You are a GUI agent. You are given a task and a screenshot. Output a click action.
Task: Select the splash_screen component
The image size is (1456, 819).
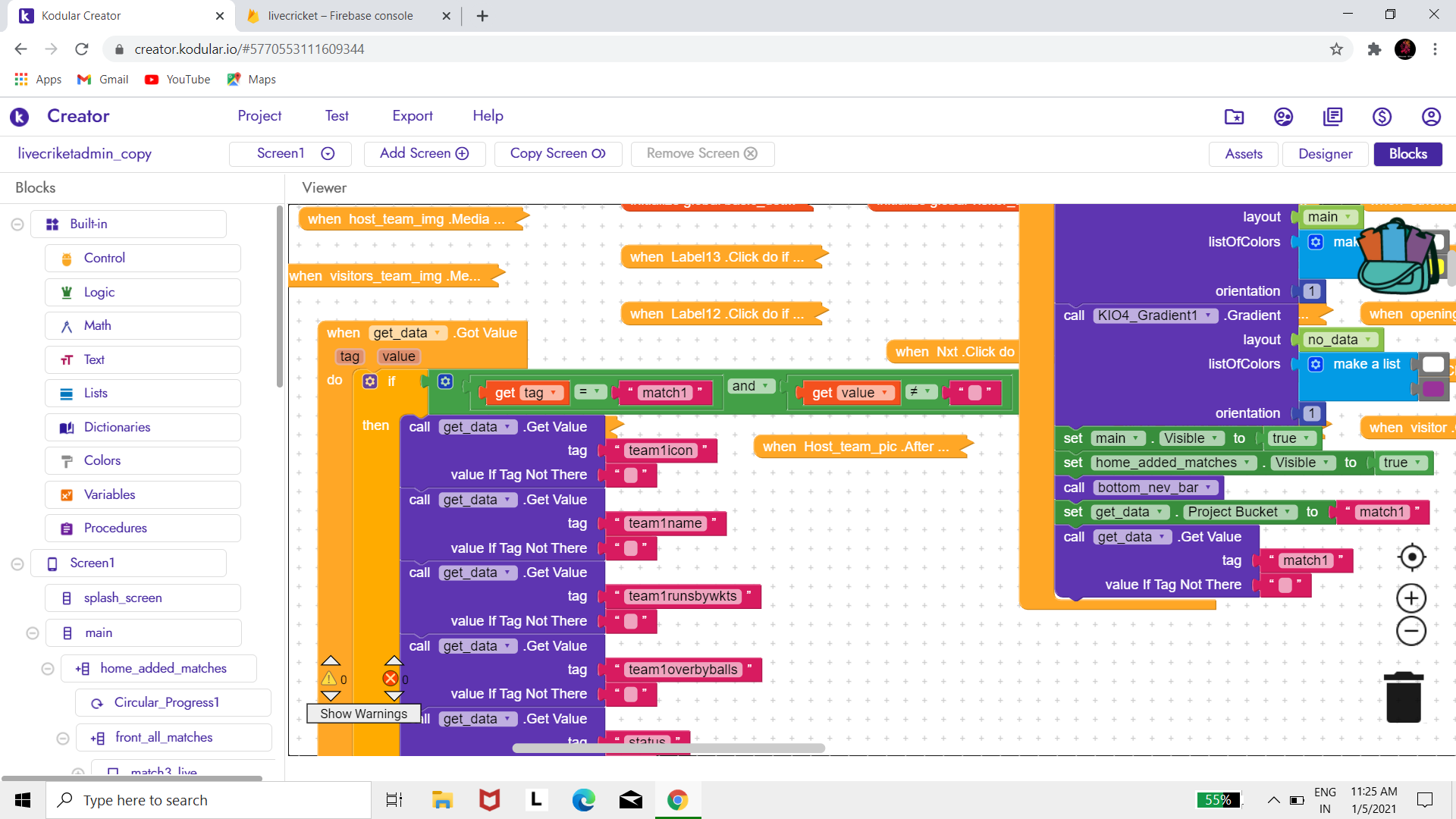(143, 598)
